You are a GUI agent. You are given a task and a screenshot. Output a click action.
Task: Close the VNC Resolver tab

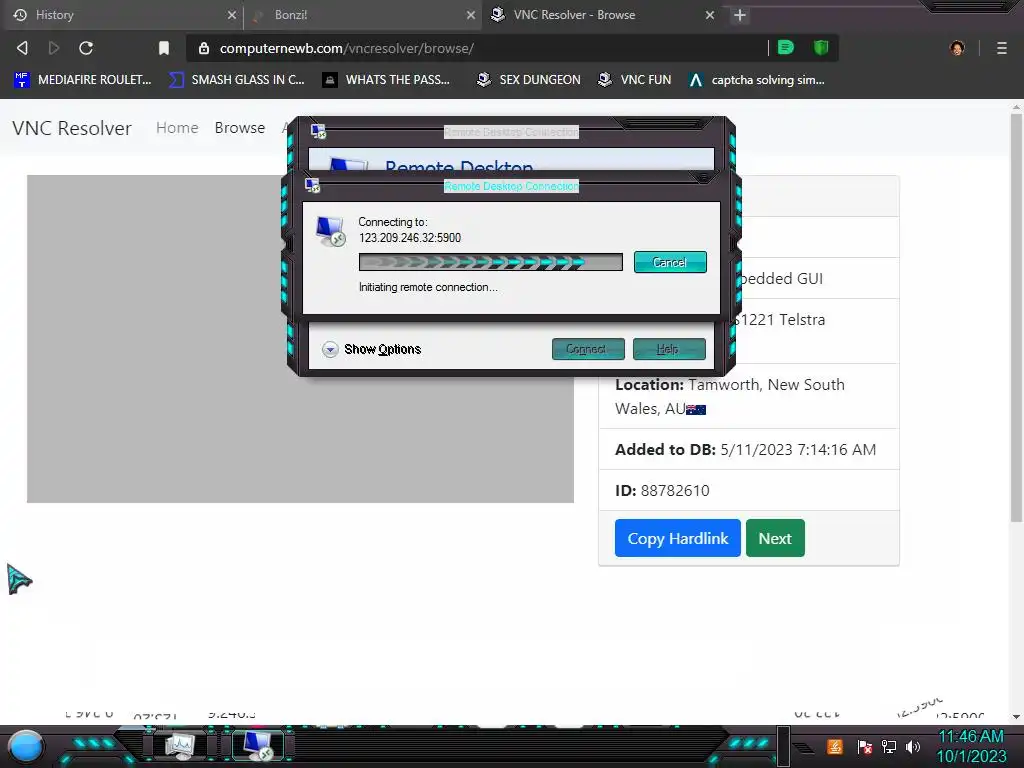click(x=709, y=14)
